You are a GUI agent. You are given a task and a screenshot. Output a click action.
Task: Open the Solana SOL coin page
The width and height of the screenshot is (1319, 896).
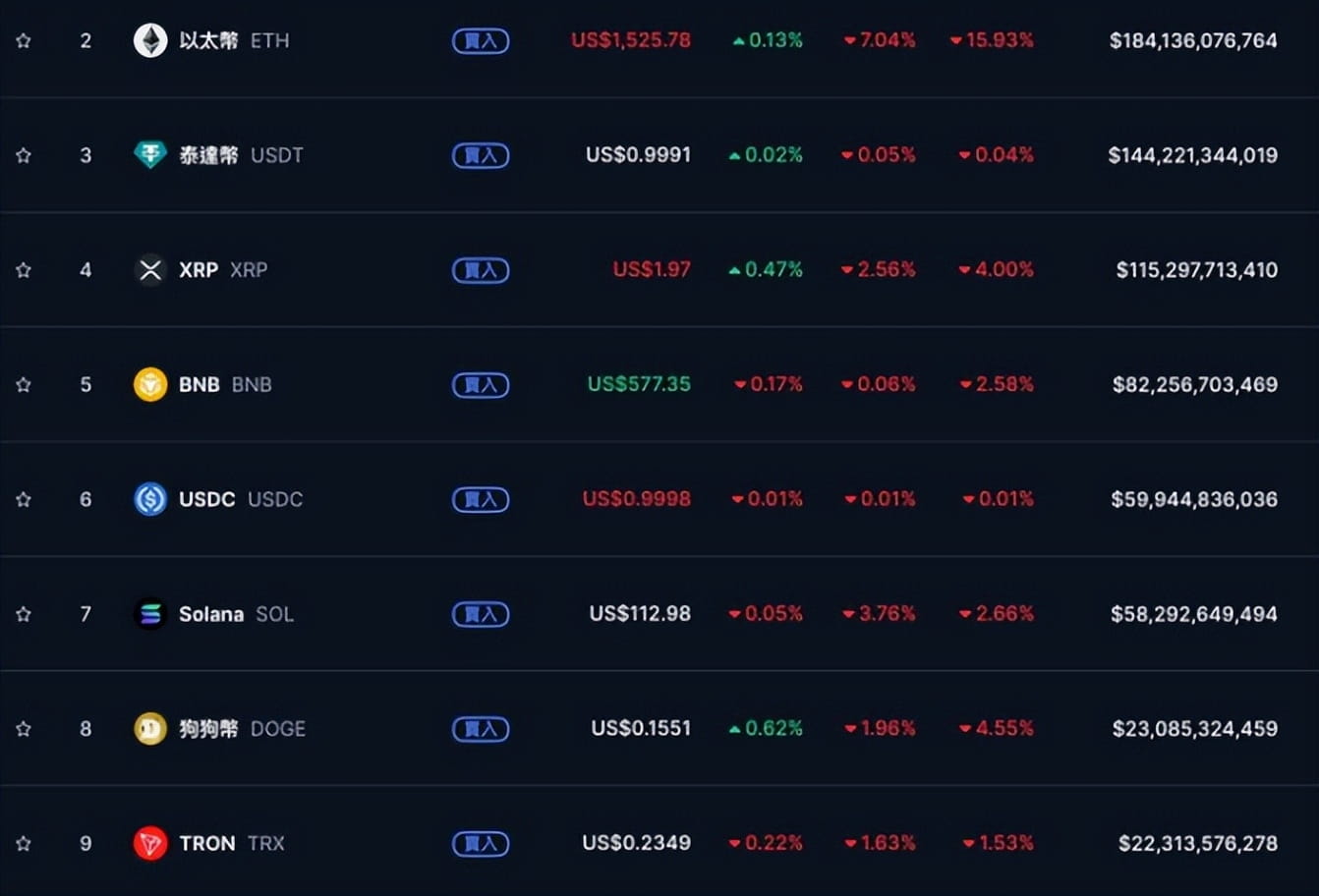click(x=236, y=614)
